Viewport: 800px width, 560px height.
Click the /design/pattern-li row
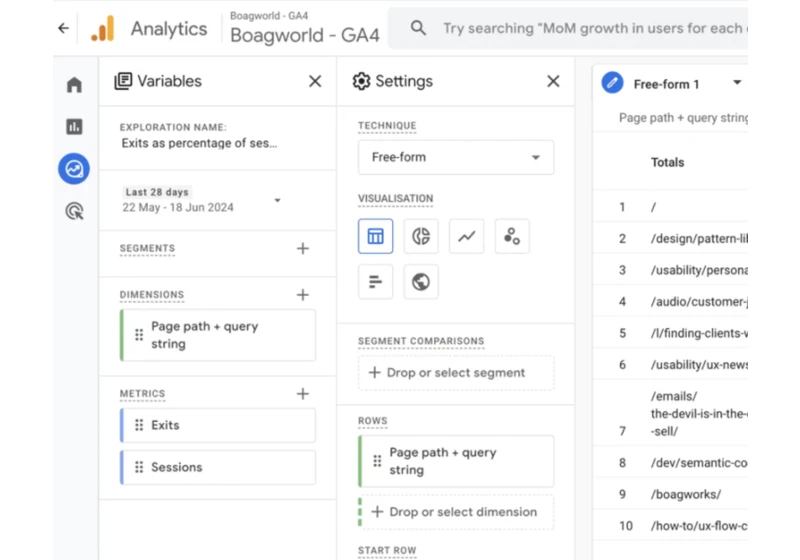[670, 238]
